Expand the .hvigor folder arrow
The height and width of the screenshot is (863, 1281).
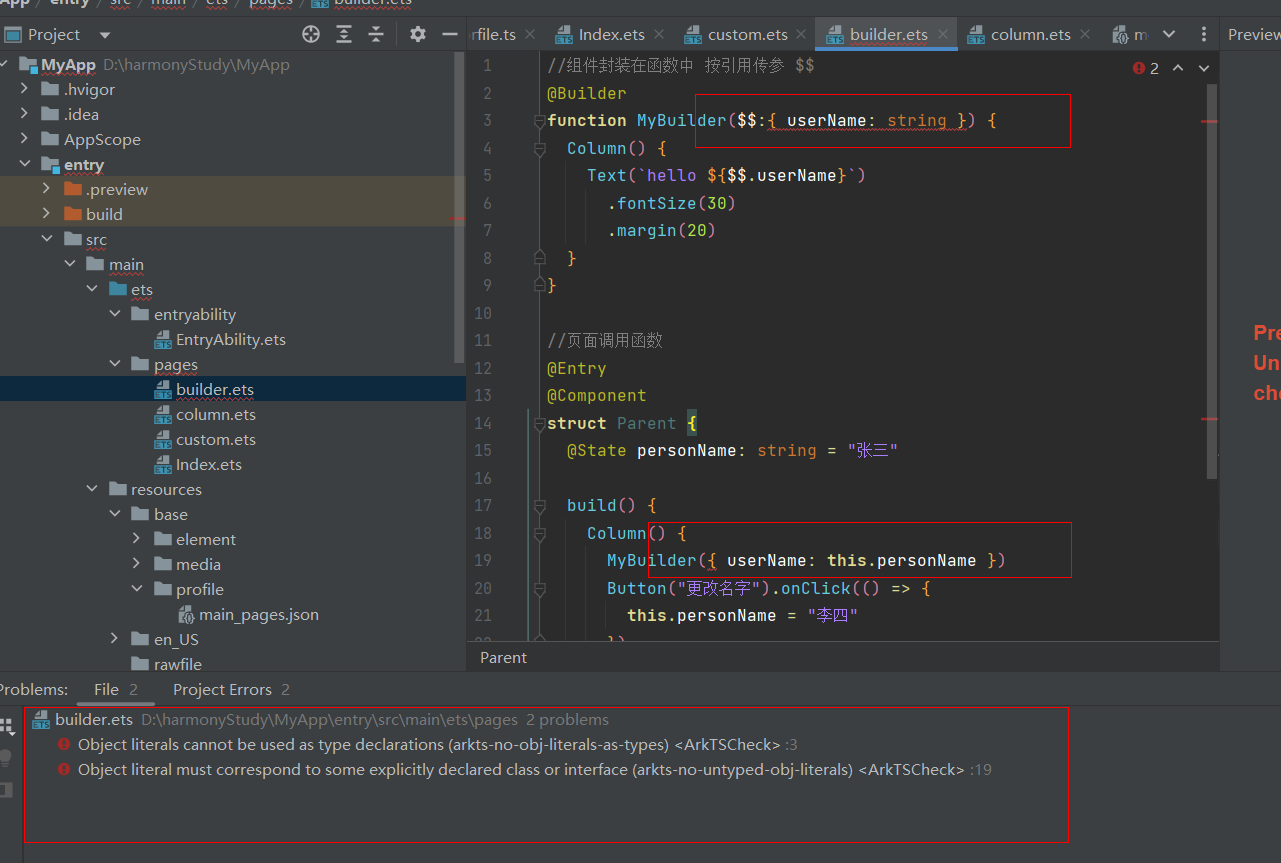click(x=25, y=89)
